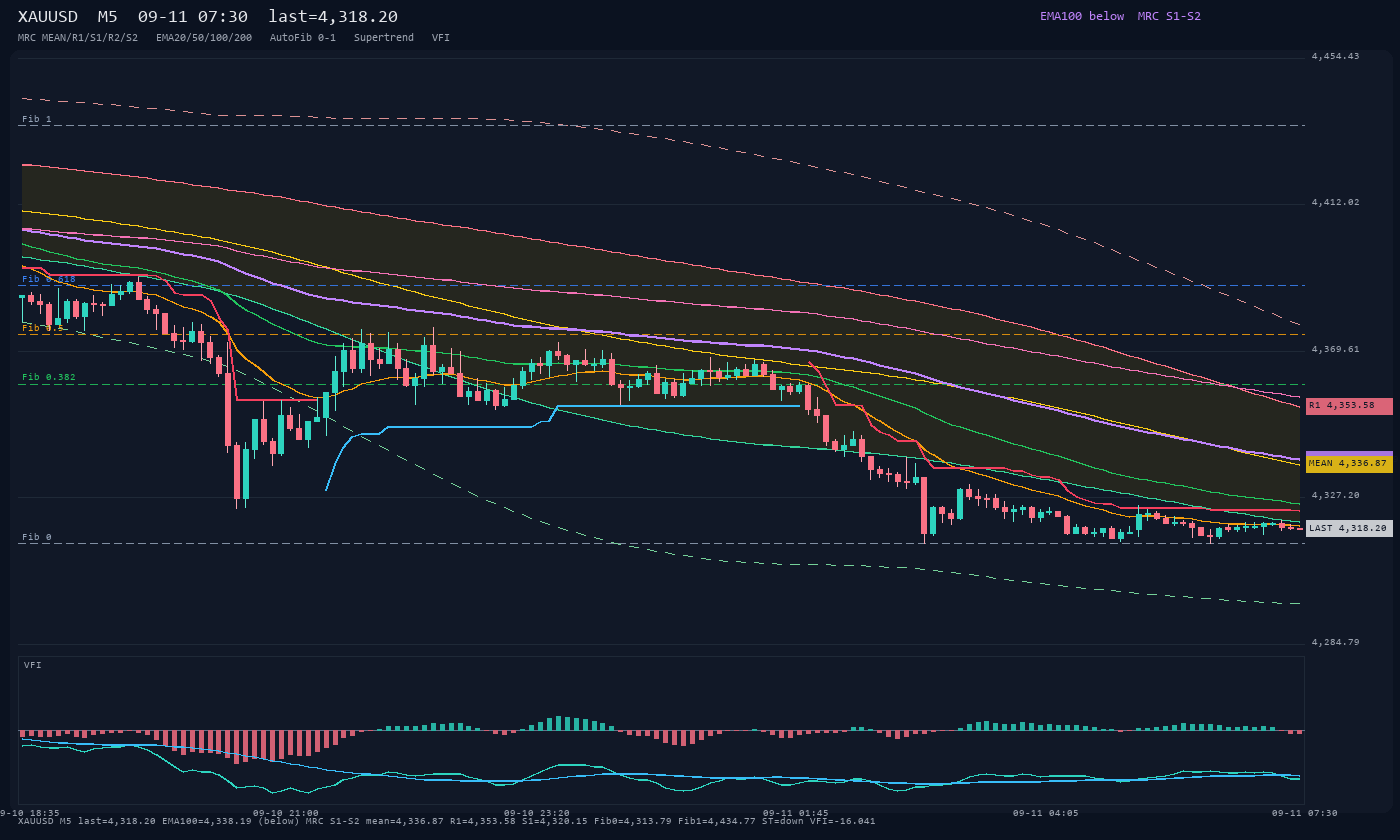Viewport: 1400px width, 840px height.
Task: Click the 4,412.02 price axis label
Action: [1335, 202]
